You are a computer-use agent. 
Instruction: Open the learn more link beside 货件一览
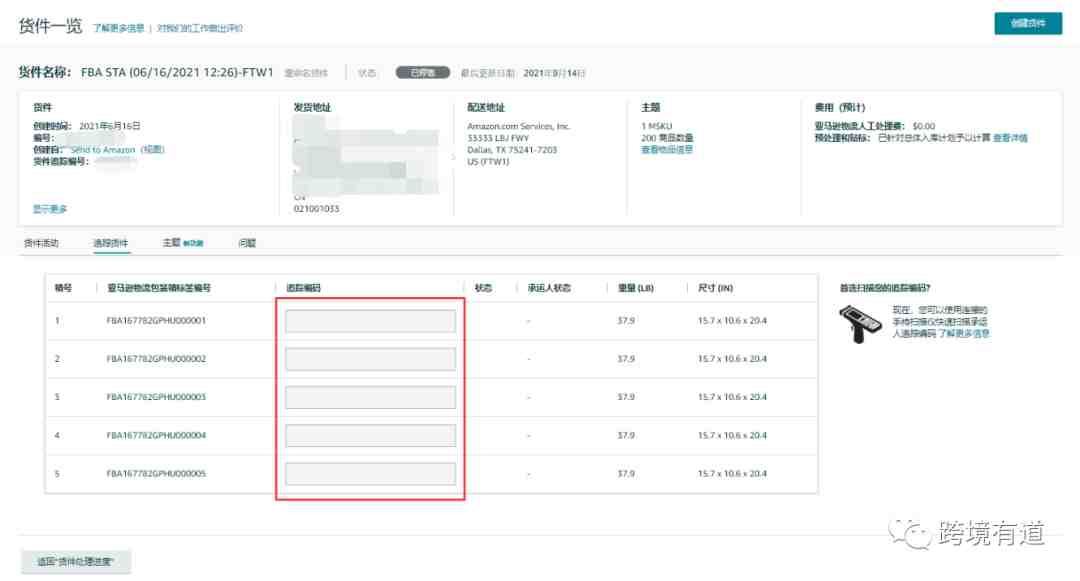118,28
